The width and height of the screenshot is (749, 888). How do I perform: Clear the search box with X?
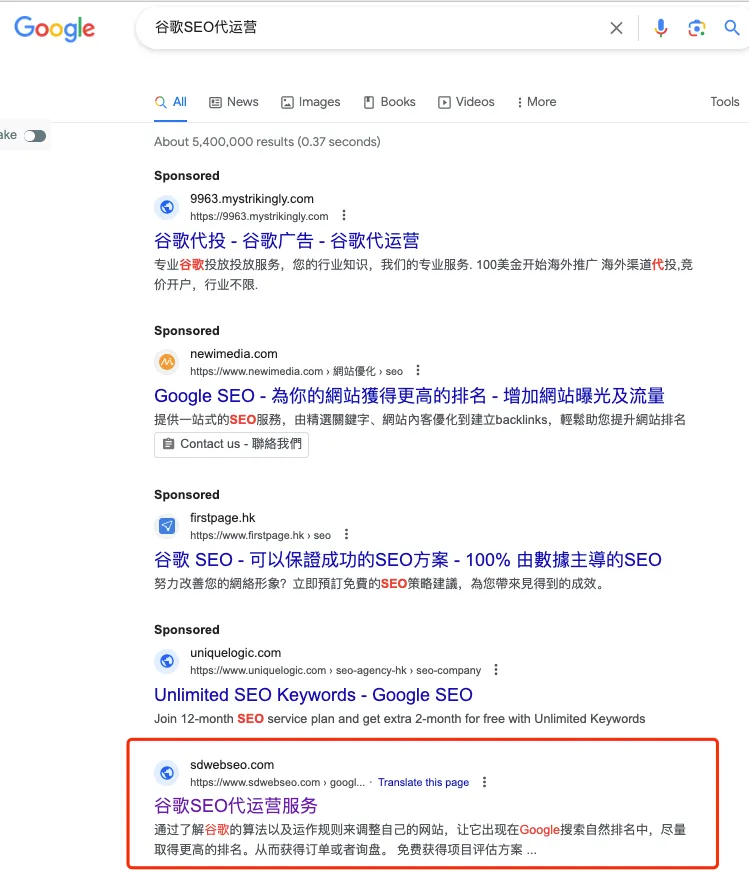coord(617,28)
